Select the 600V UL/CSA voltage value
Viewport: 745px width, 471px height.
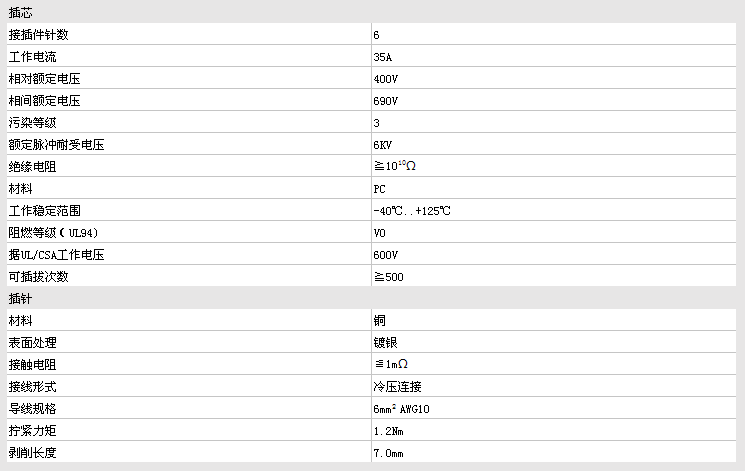(386, 255)
